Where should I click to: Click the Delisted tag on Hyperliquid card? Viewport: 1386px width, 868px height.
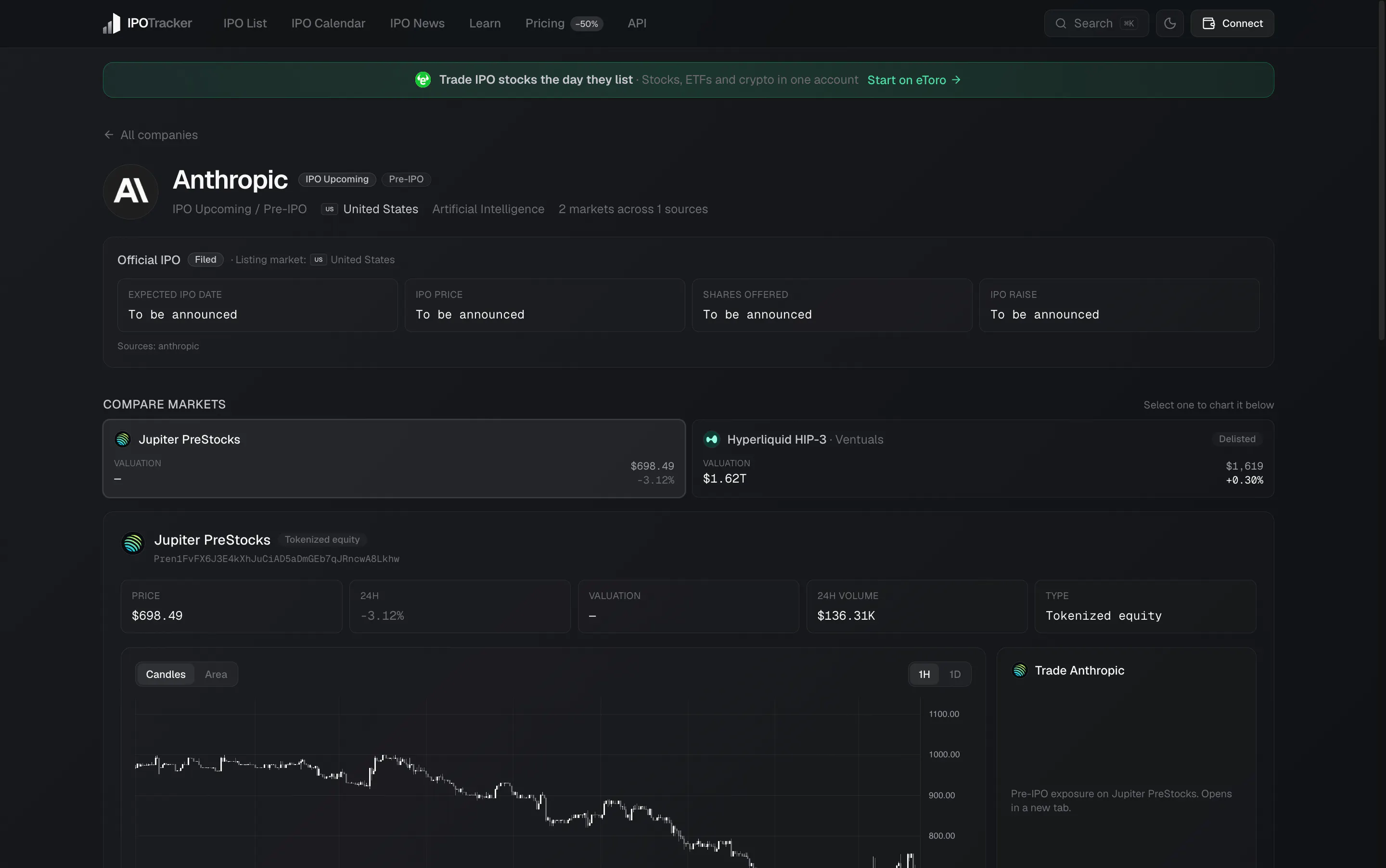point(1237,439)
